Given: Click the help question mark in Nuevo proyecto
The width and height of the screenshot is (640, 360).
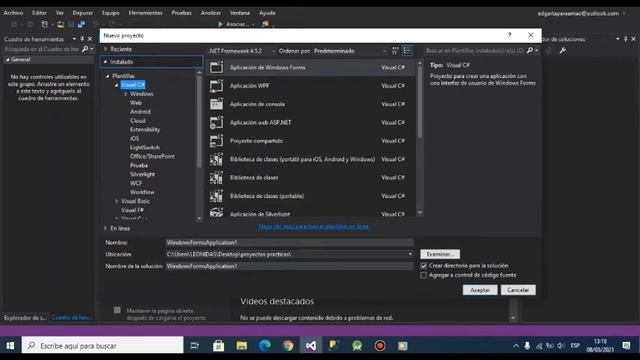Looking at the screenshot, I should (509, 35).
